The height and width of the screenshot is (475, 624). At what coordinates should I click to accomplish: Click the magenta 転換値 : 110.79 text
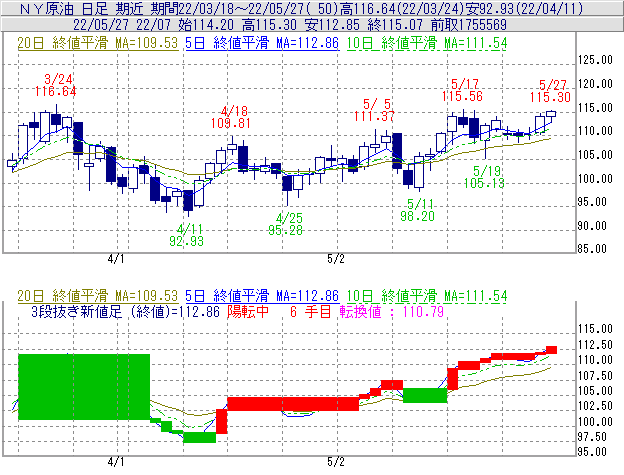click(392, 311)
